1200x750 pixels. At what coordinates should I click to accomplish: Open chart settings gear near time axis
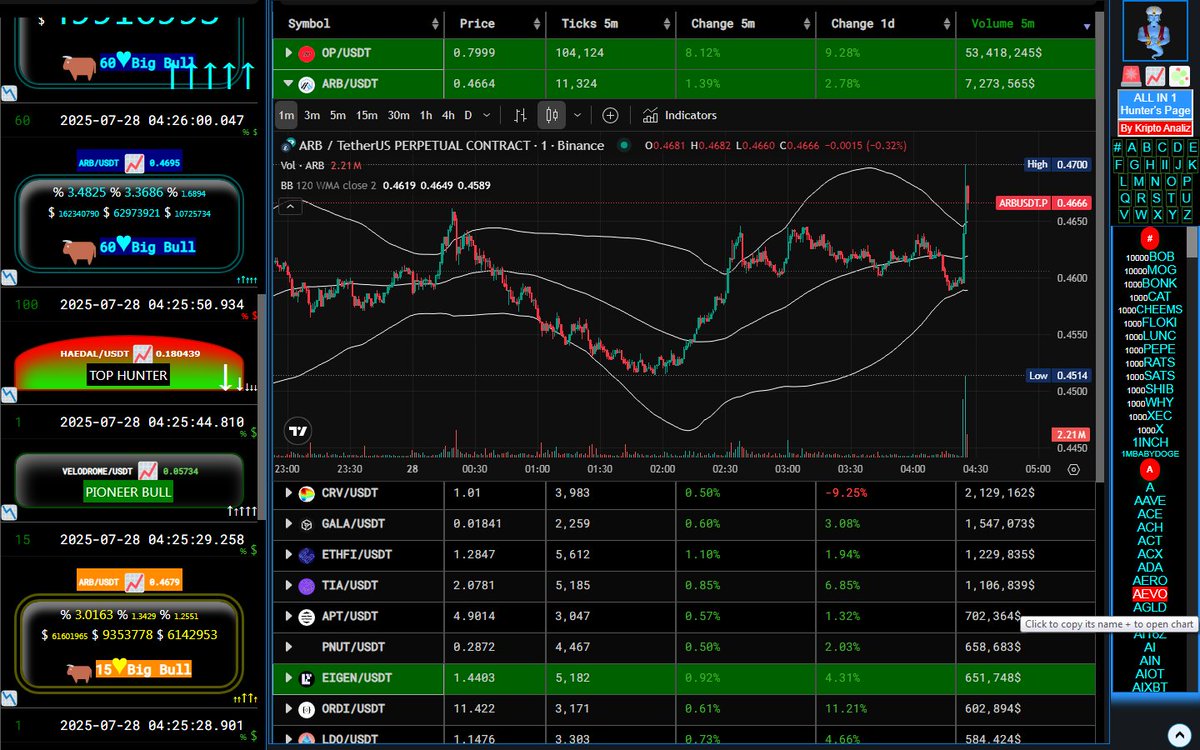1073,468
